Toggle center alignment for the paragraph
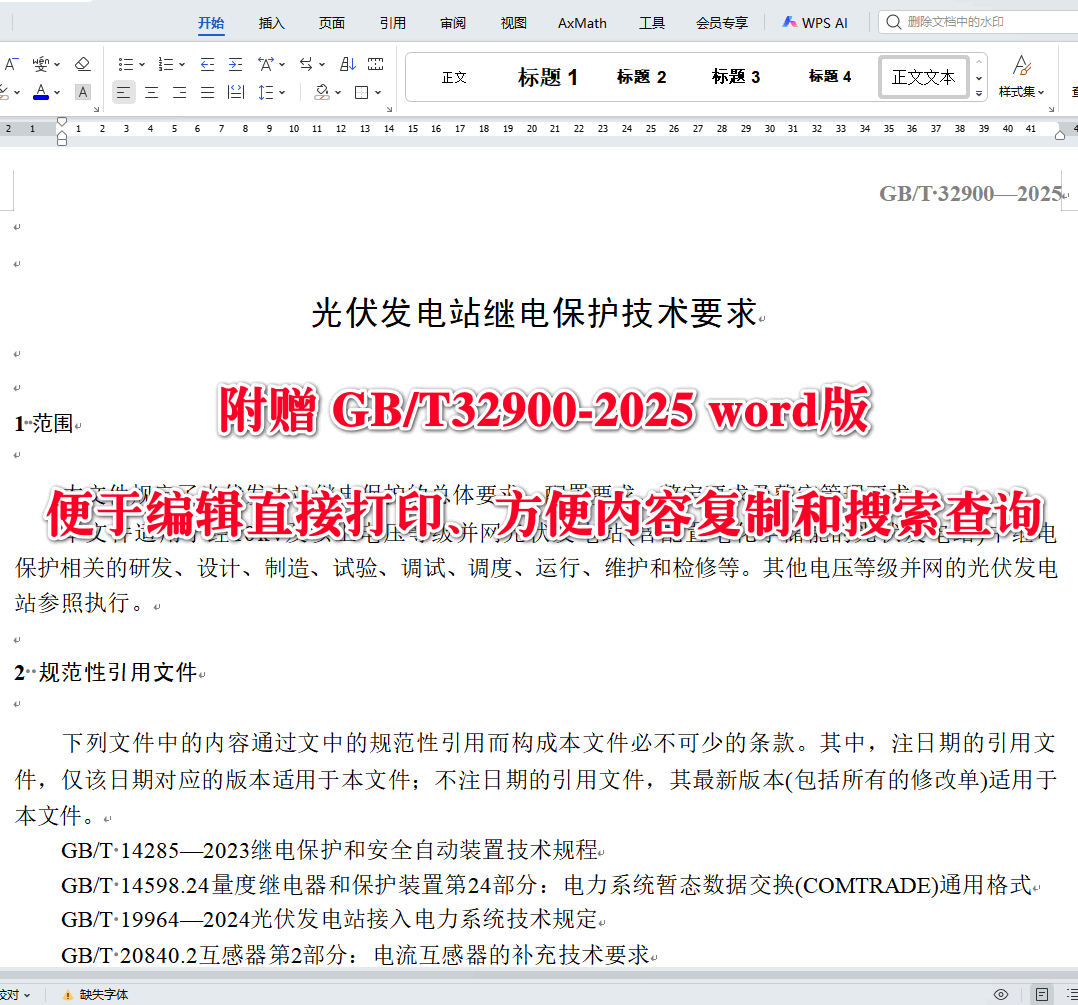 [x=151, y=91]
